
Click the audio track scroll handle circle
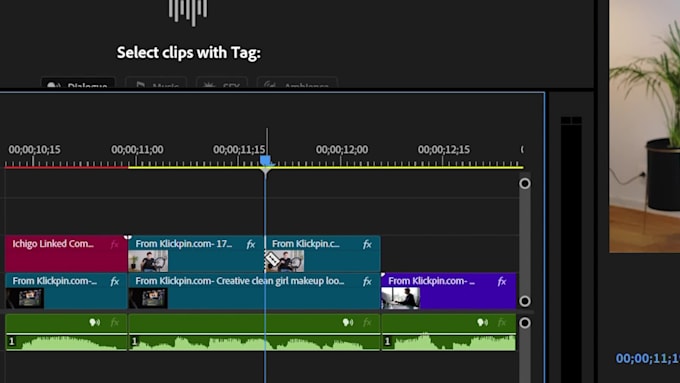[525, 323]
